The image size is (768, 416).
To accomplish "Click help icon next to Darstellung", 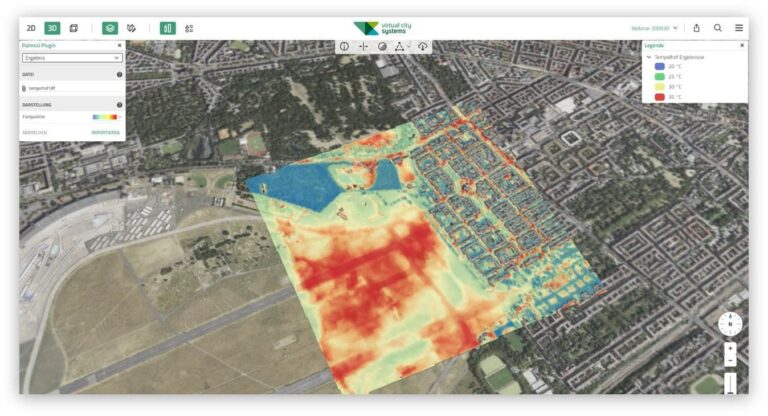I will [120, 105].
